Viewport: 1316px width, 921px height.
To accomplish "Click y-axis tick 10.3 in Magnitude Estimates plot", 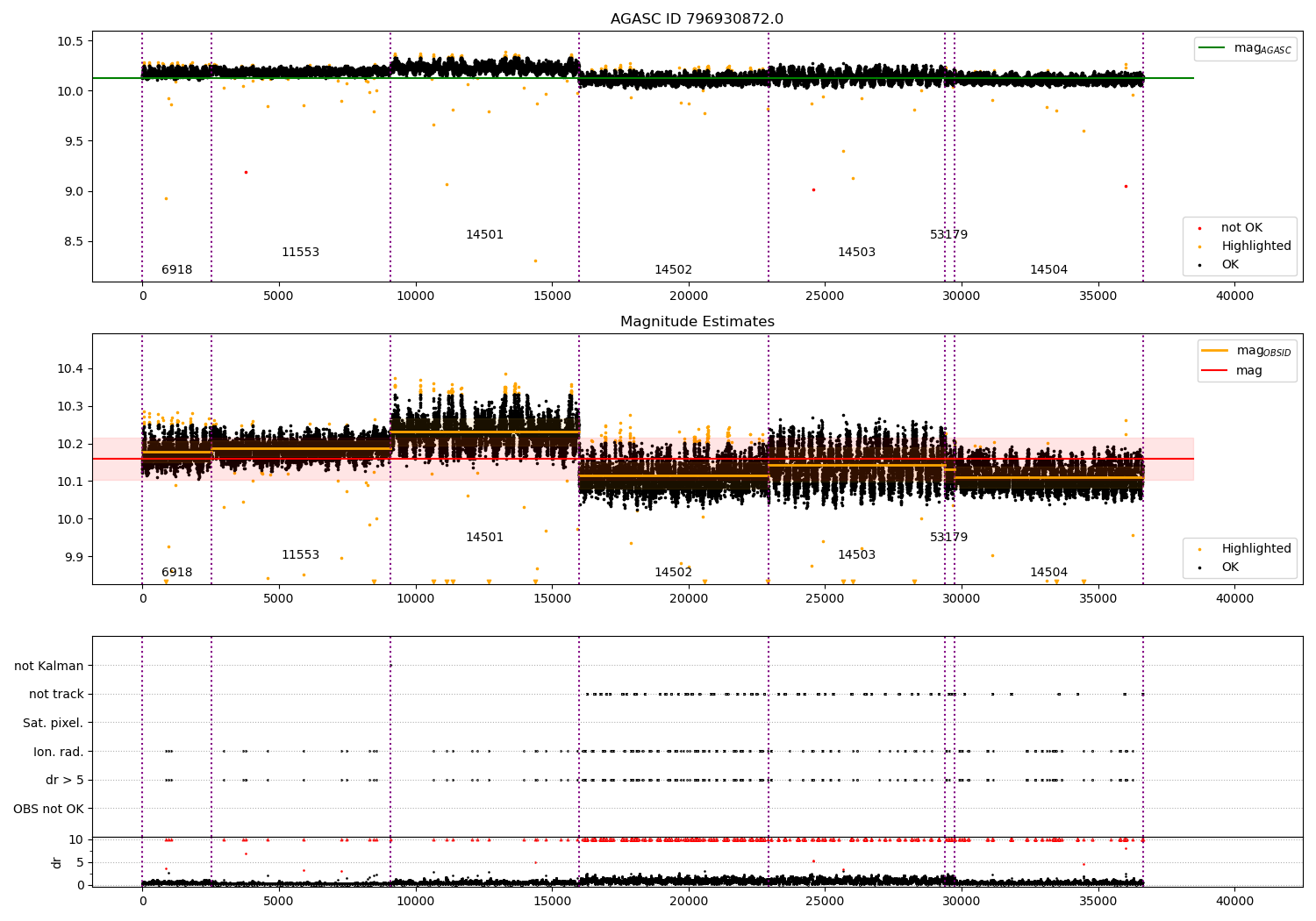I will (70, 407).
